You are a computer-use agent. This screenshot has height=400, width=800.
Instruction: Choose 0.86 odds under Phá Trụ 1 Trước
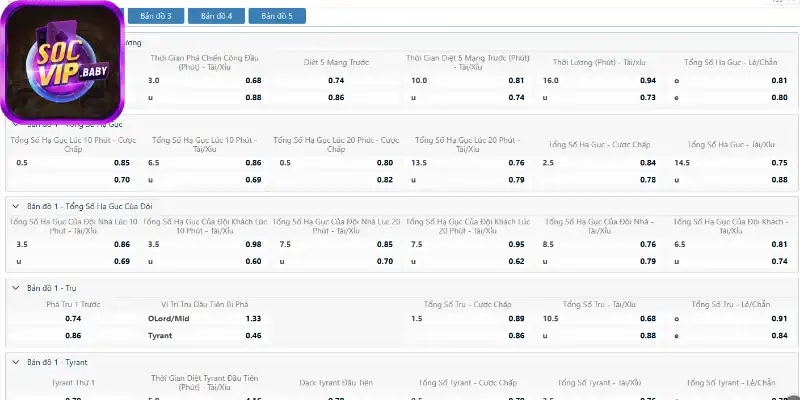[72, 335]
